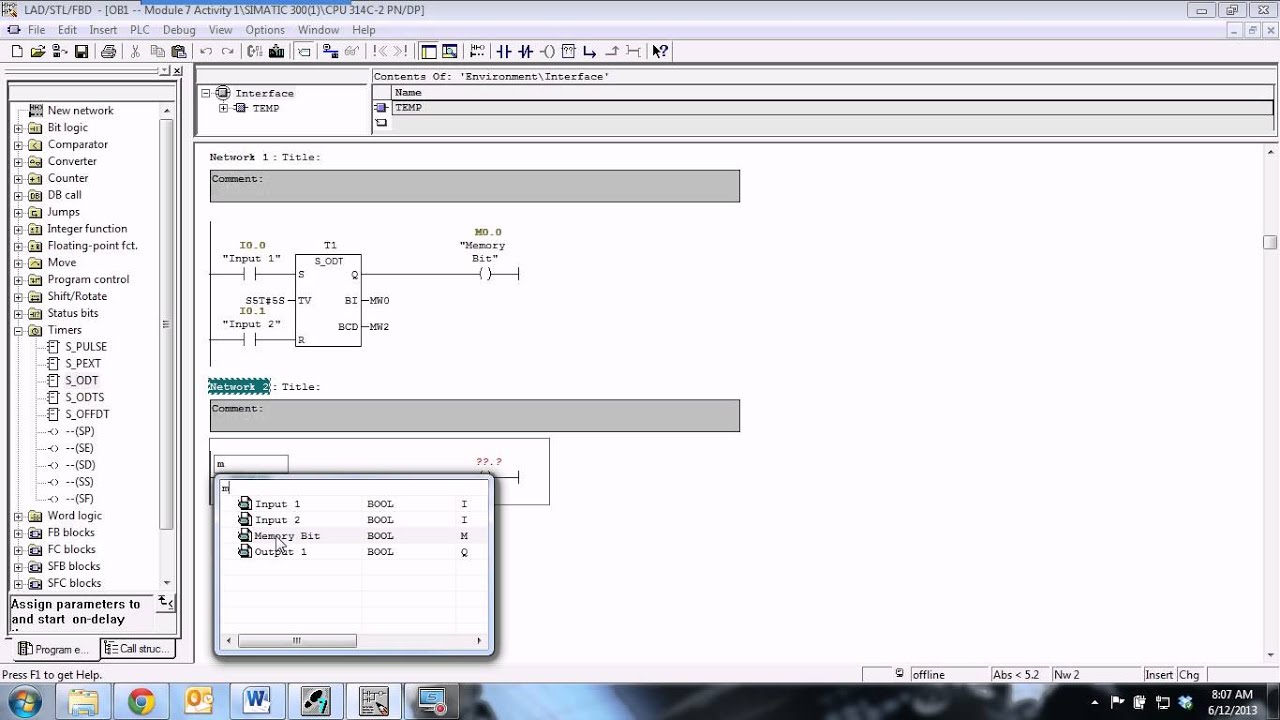Close the program elements pane

(178, 71)
